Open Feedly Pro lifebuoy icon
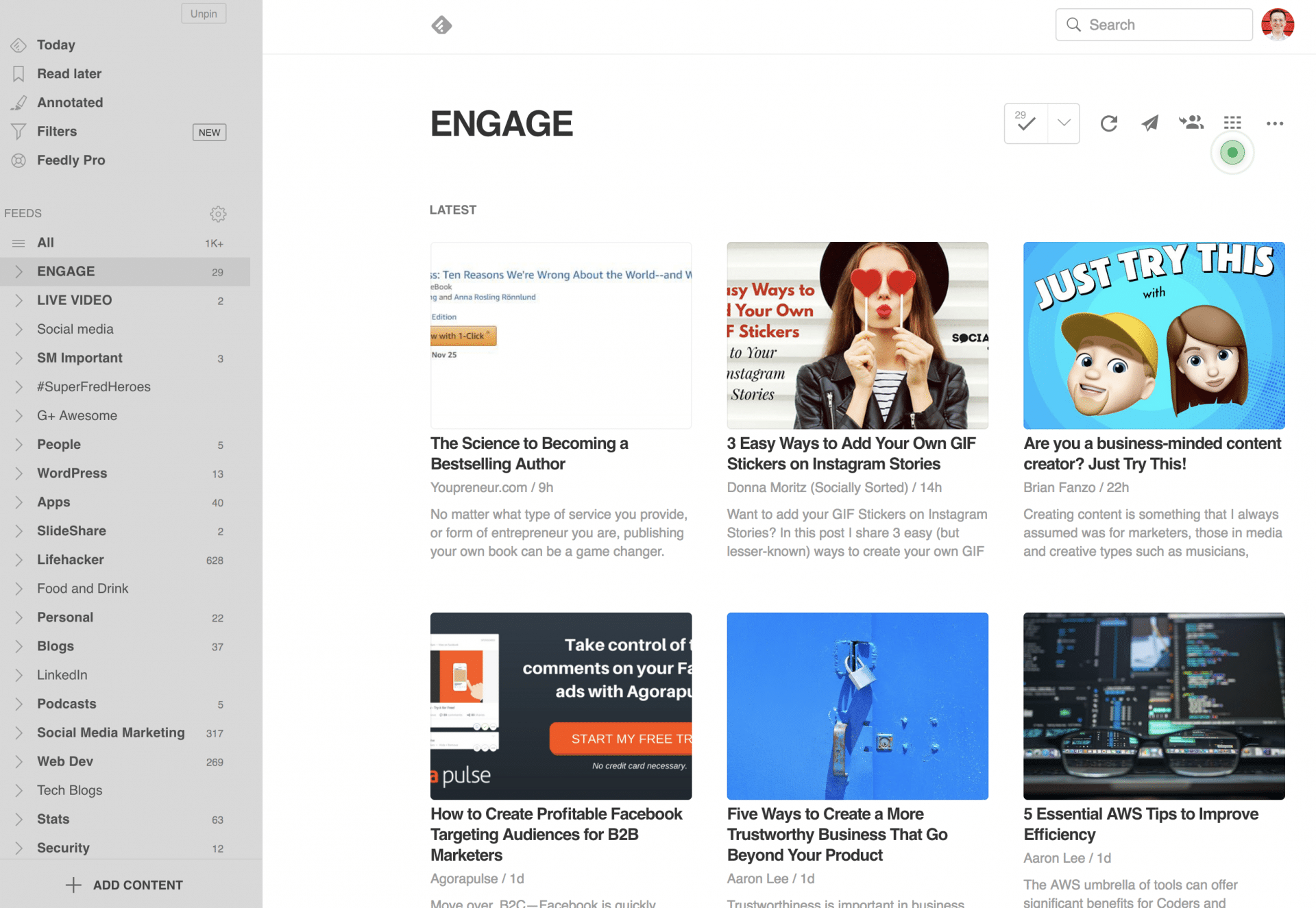 19,160
